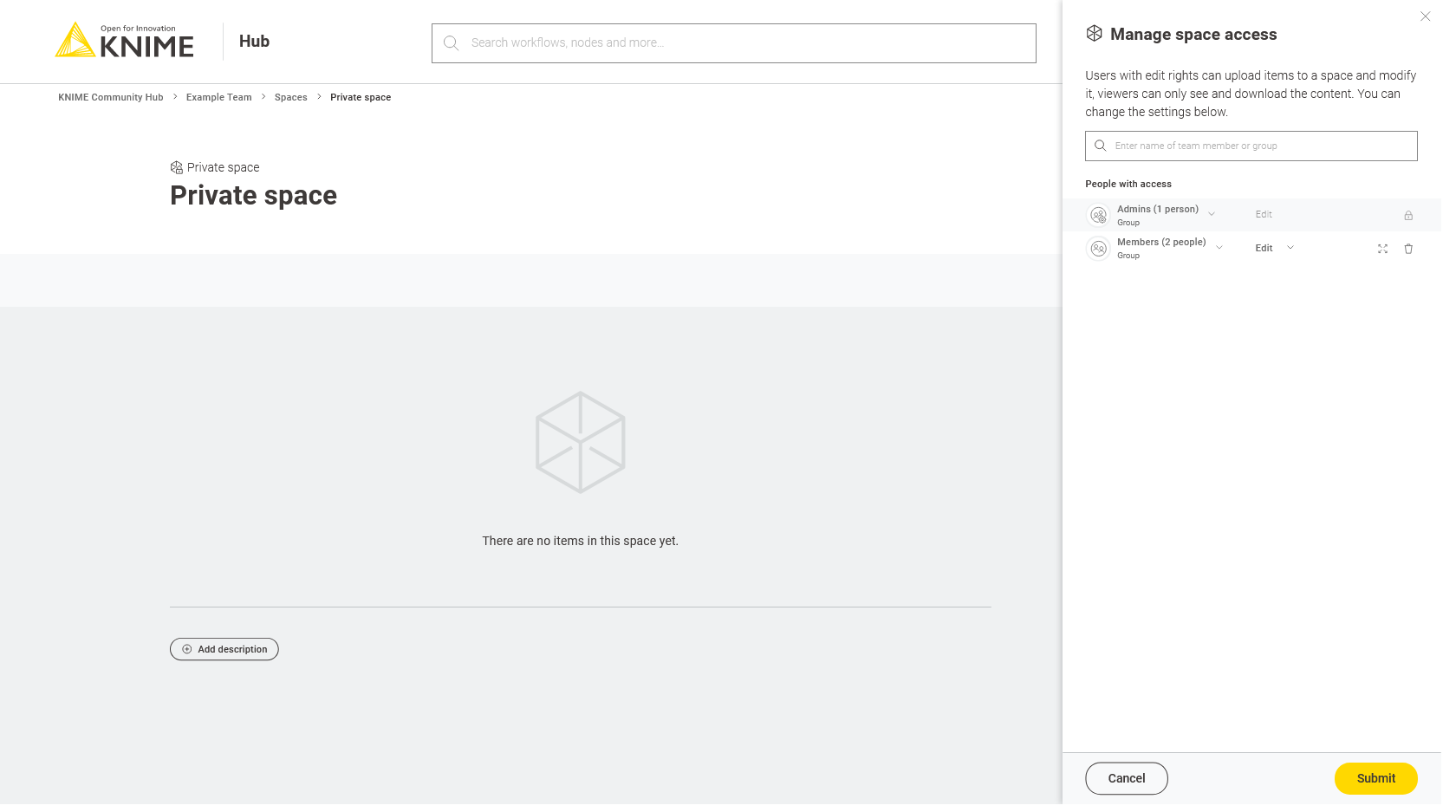Expand the Admins (1 person) group
Viewport: 1456px width, 812px height.
1212,214
